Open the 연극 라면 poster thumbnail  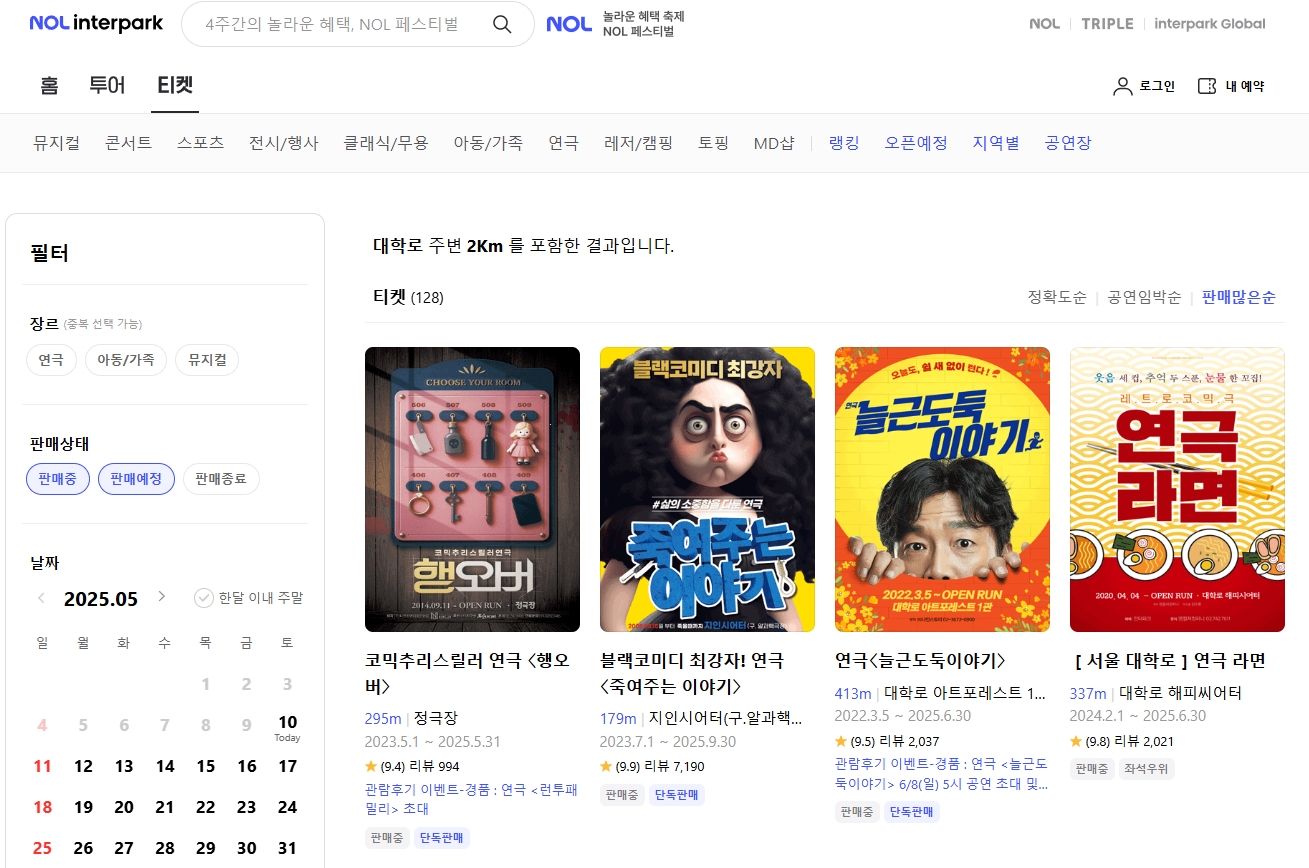(1177, 489)
